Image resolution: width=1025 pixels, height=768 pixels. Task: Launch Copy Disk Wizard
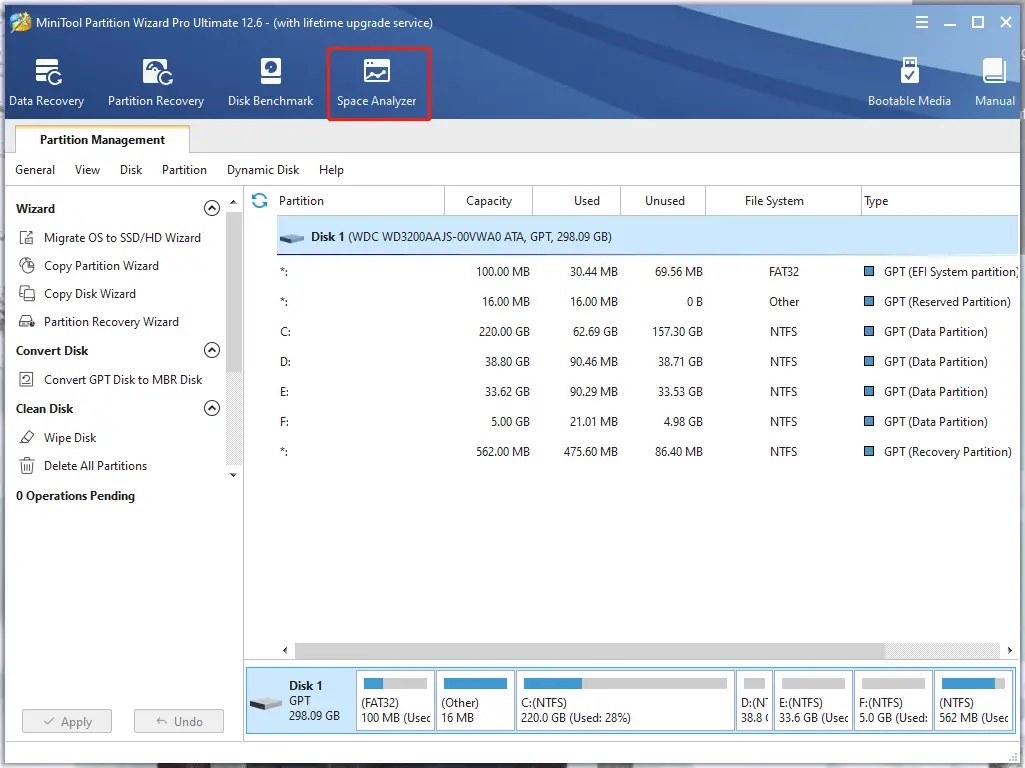pyautogui.click(x=78, y=294)
